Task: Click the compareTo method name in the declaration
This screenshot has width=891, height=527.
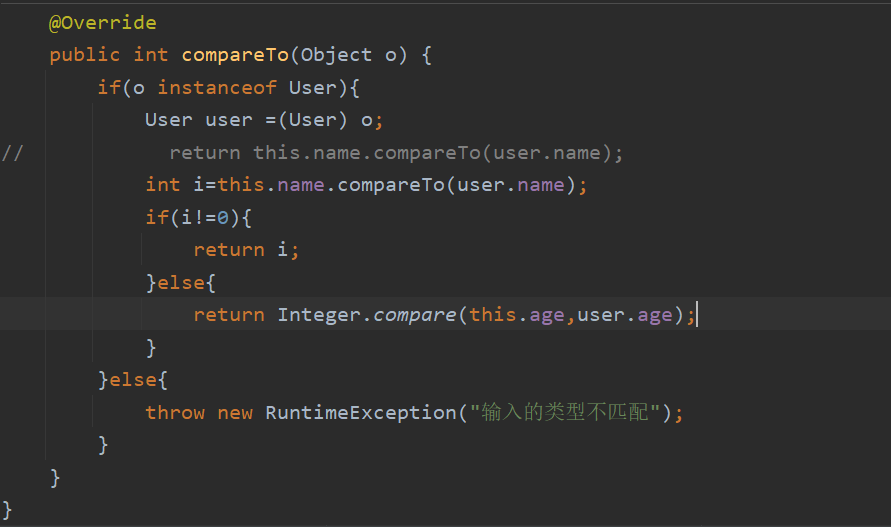Action: click(235, 55)
